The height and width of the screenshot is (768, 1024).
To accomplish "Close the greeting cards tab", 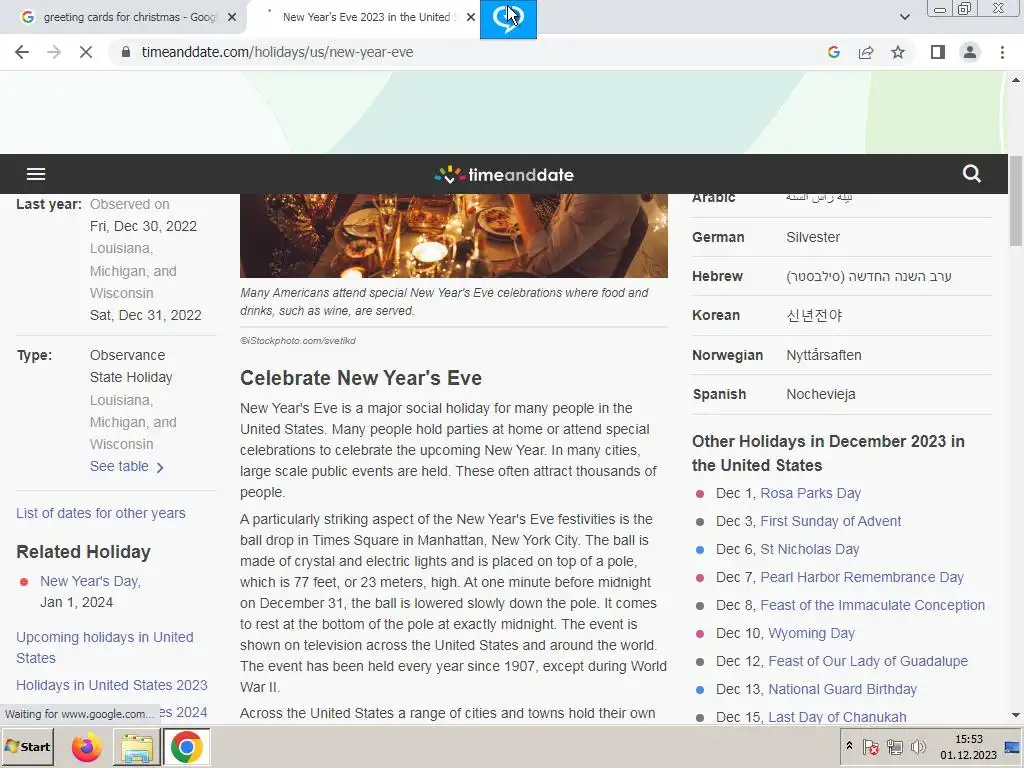I will tap(232, 17).
